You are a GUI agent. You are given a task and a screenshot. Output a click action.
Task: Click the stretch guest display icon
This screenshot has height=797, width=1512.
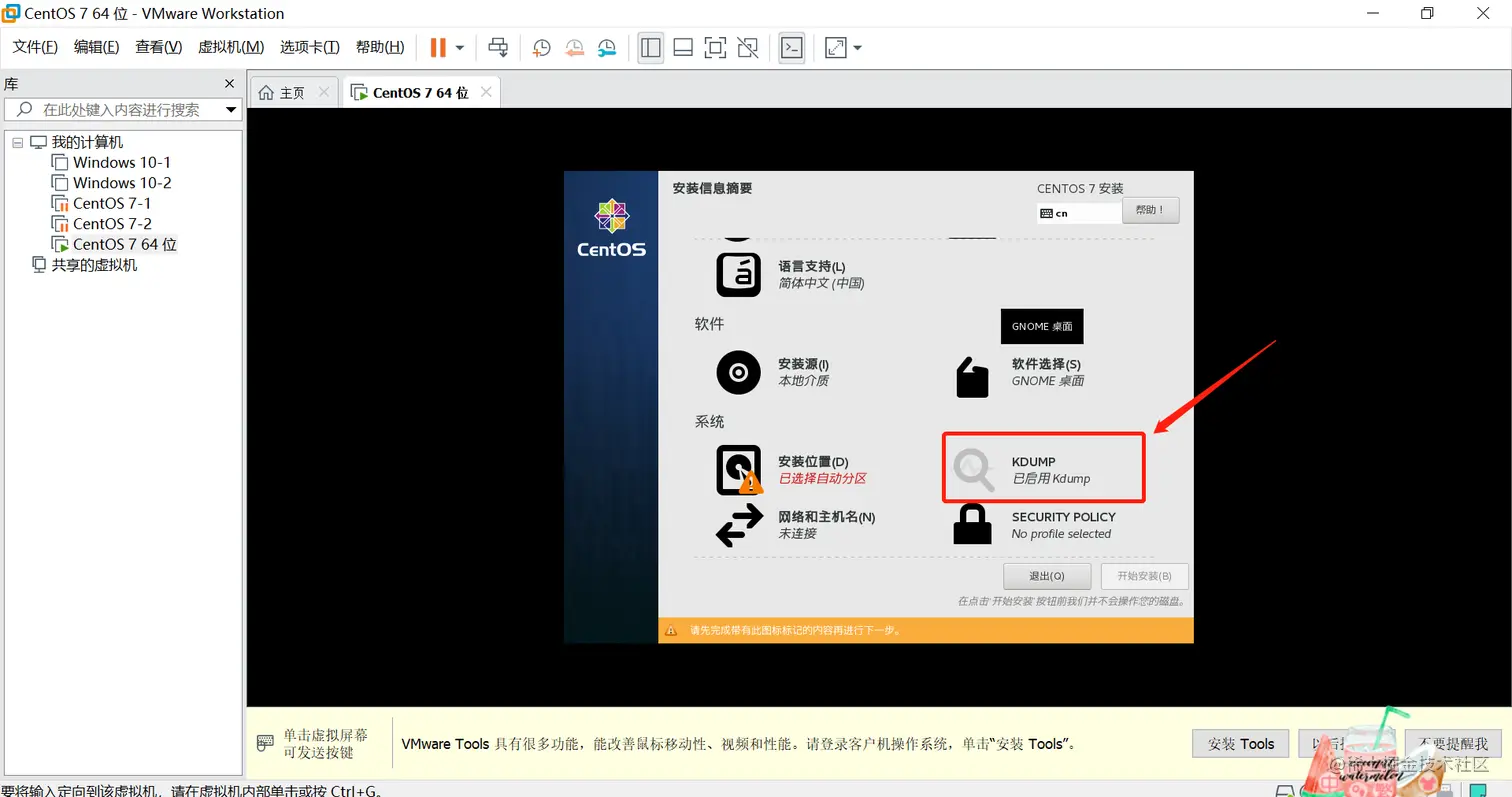(x=835, y=47)
